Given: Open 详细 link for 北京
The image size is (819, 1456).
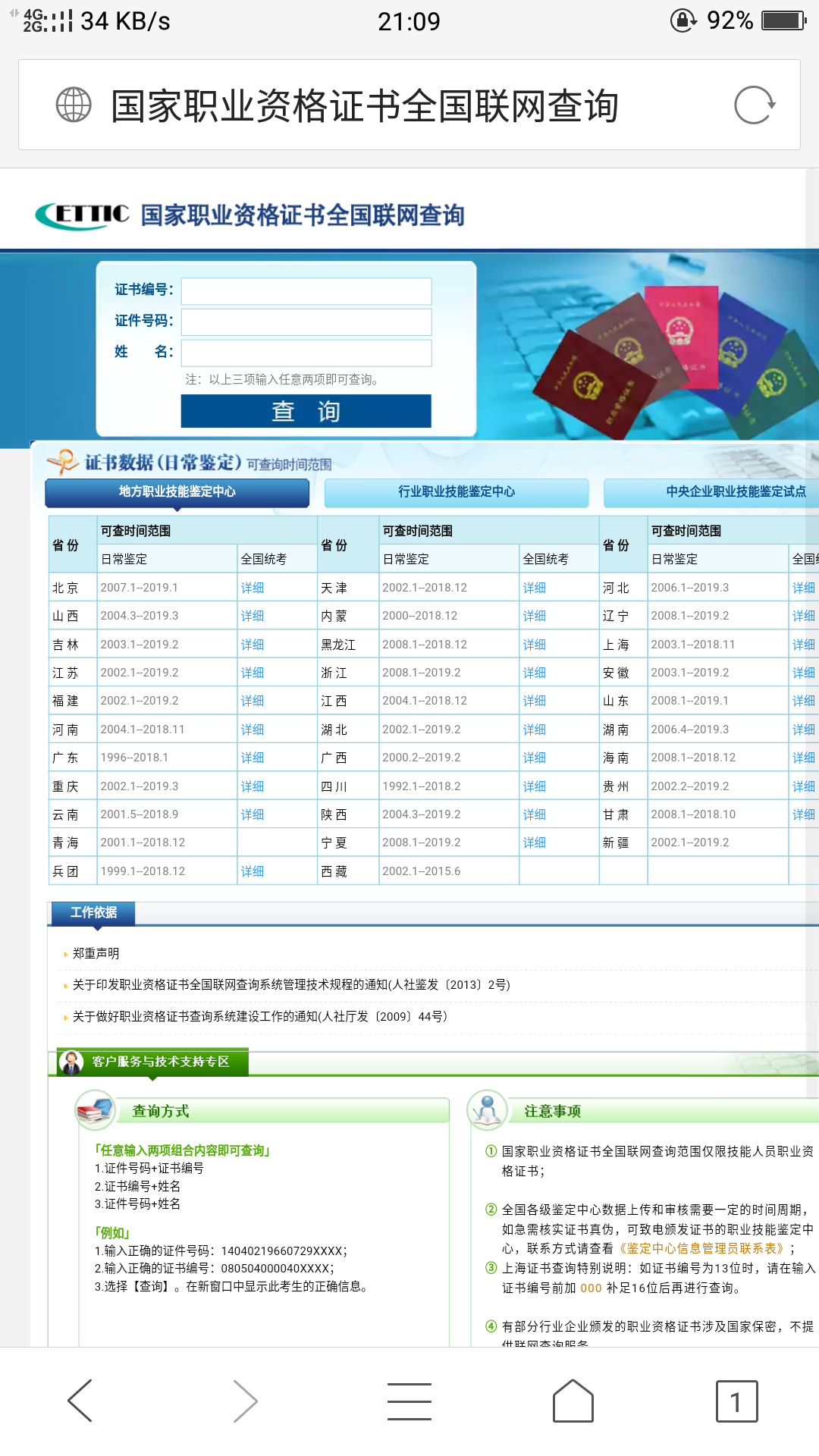Looking at the screenshot, I should (253, 588).
